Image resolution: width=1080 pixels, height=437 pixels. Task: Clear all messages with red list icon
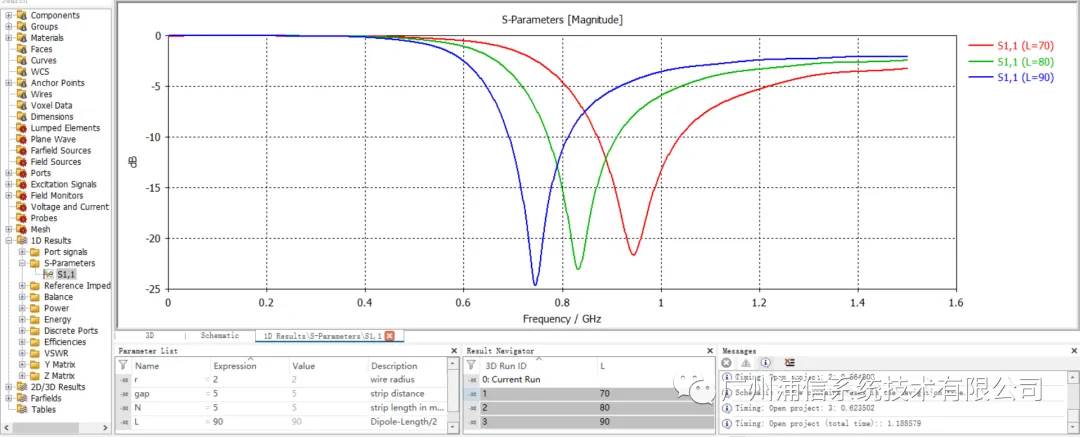click(790, 363)
